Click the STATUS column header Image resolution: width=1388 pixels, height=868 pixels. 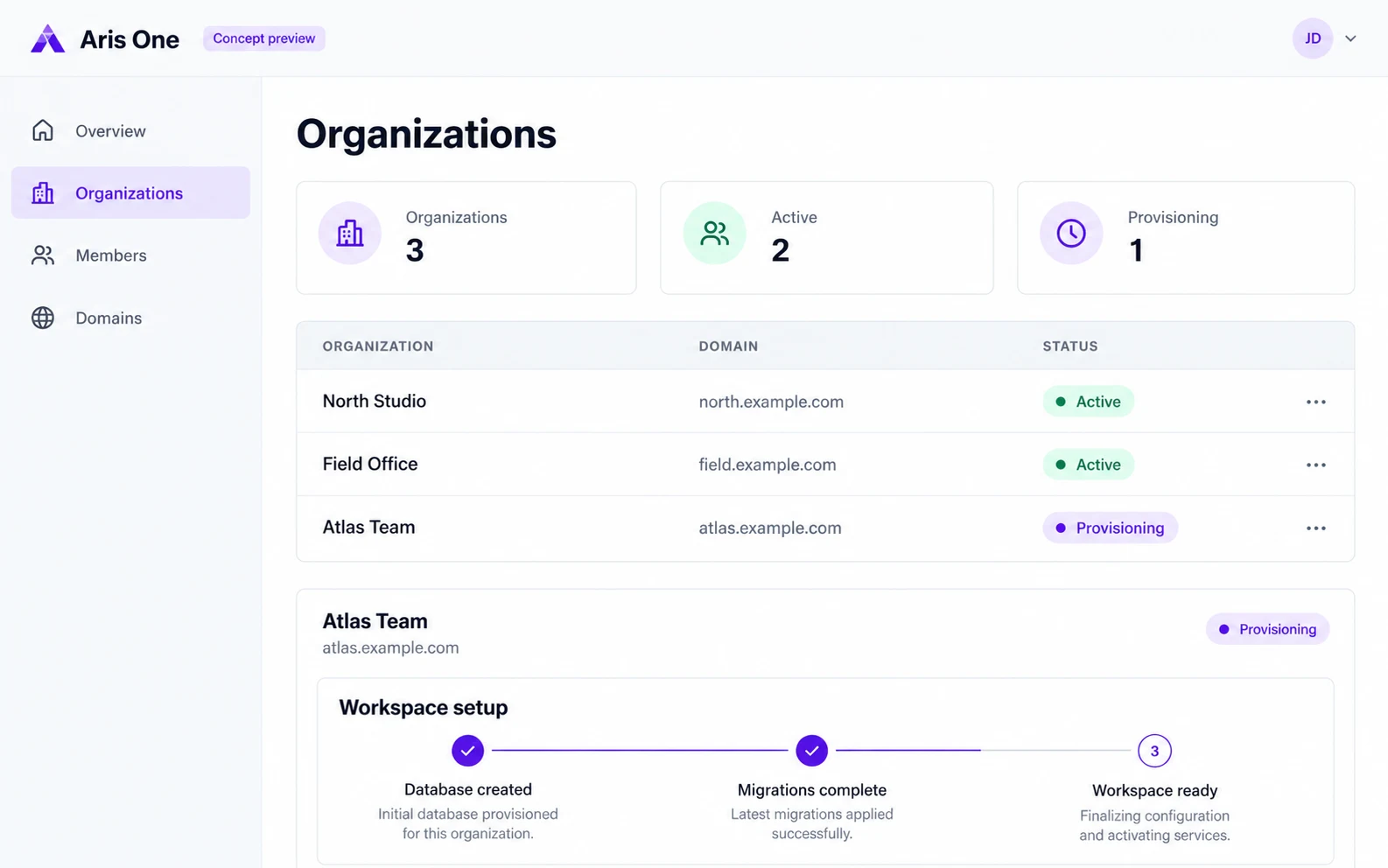[x=1070, y=346]
